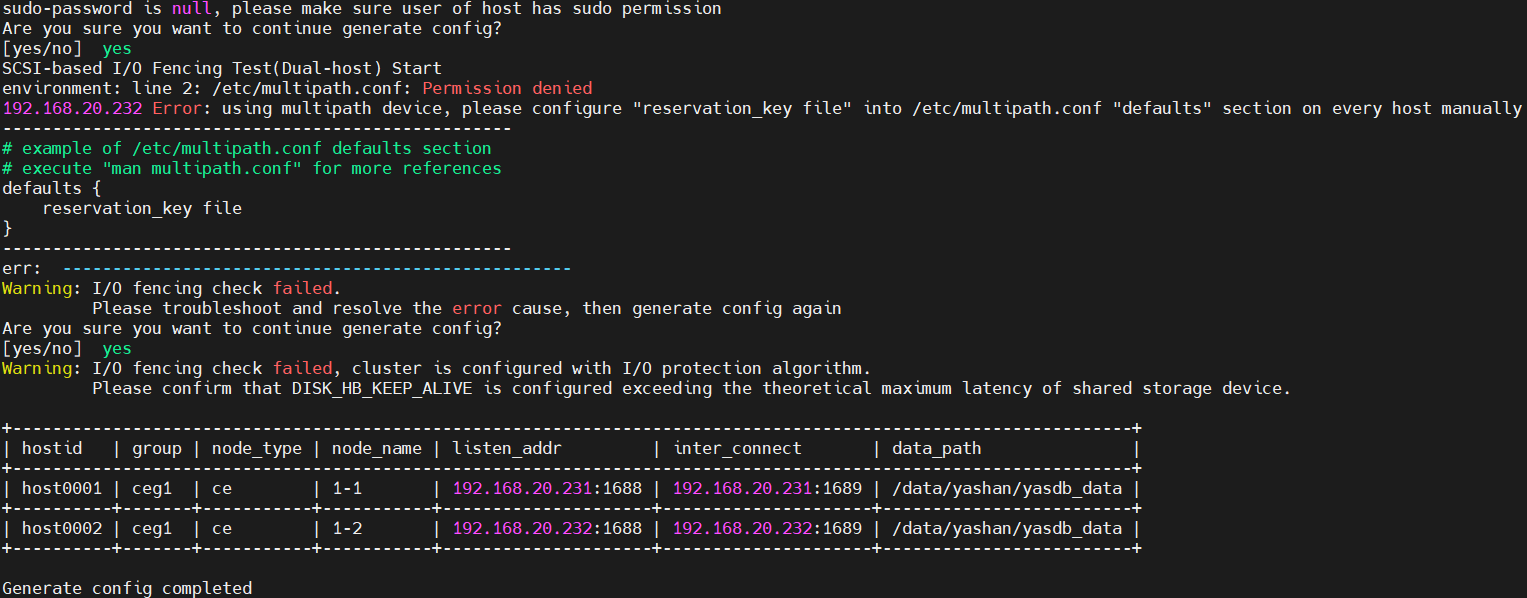
Task: Click the "SCSI-based I/O Fencing Test" line
Action: pyautogui.click(x=221, y=68)
